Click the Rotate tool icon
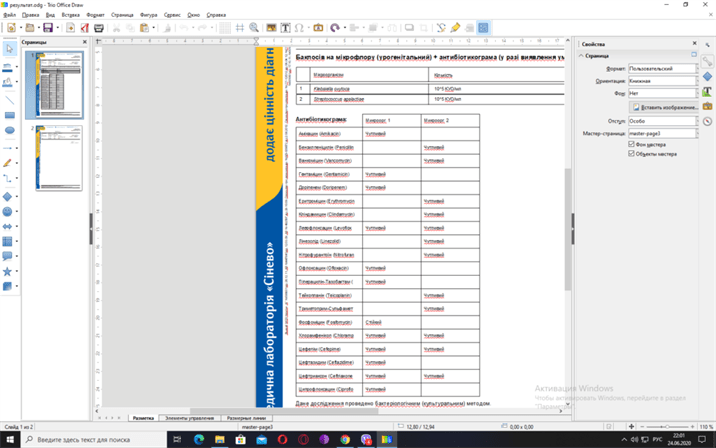Viewport: 716px width, 448px height. (335, 28)
